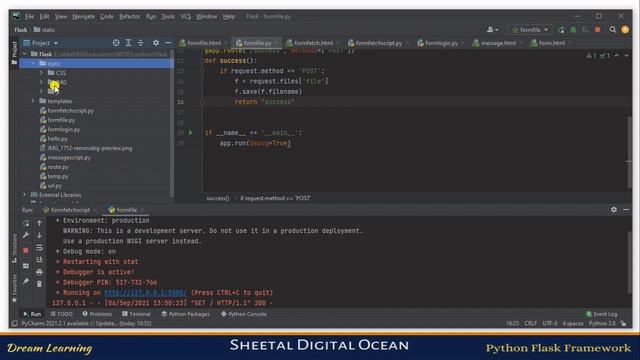Open the user/code-with-me dropdown icon
640x360 pixels.
tap(493, 30)
